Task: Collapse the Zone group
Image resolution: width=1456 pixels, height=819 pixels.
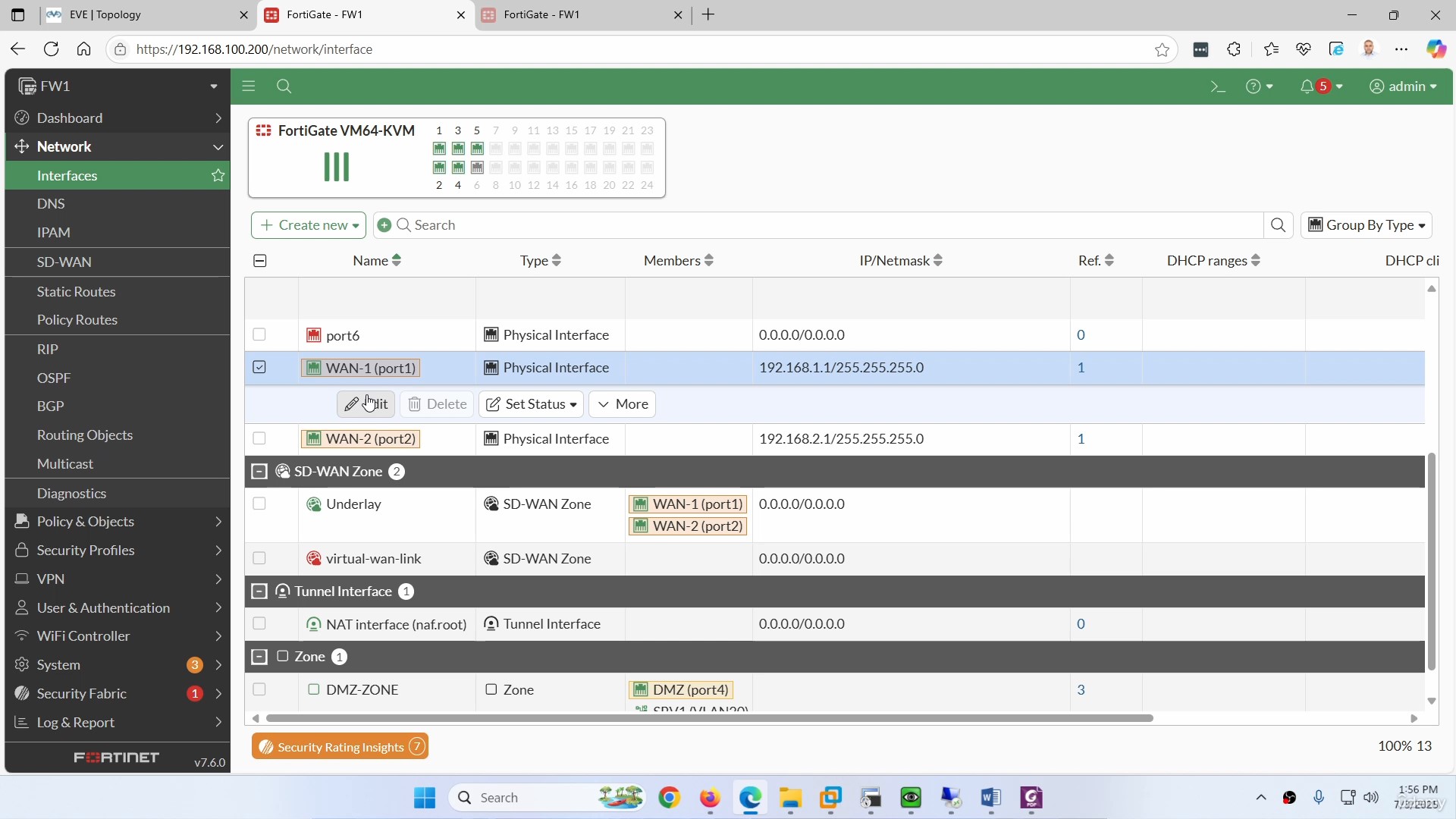Action: click(x=259, y=657)
